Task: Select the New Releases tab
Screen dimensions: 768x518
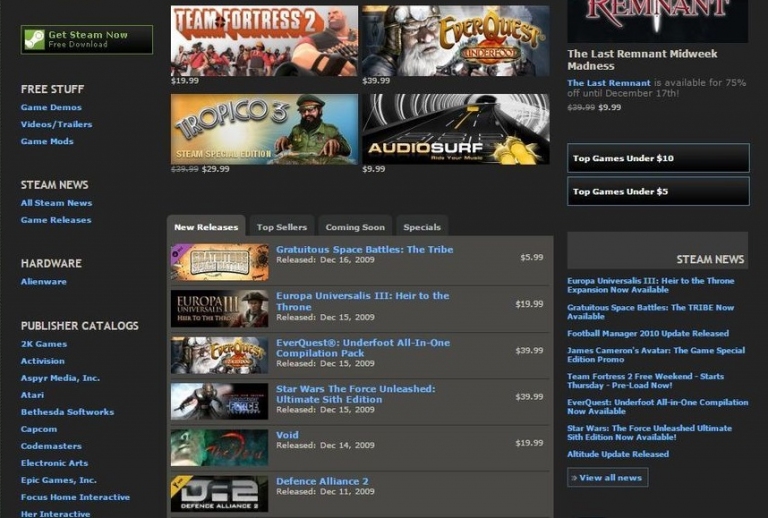Action: (x=206, y=227)
